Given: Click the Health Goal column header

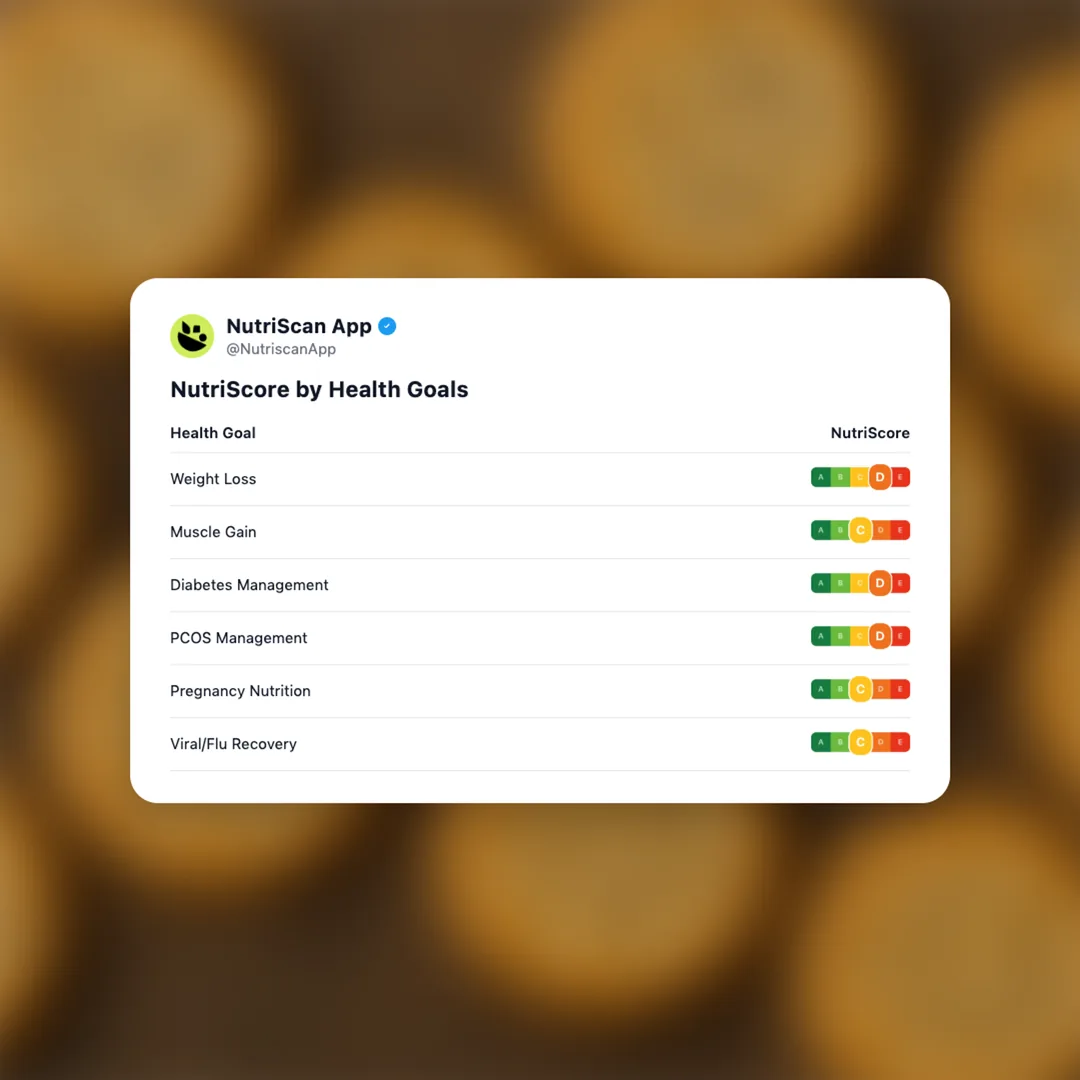Looking at the screenshot, I should (213, 433).
